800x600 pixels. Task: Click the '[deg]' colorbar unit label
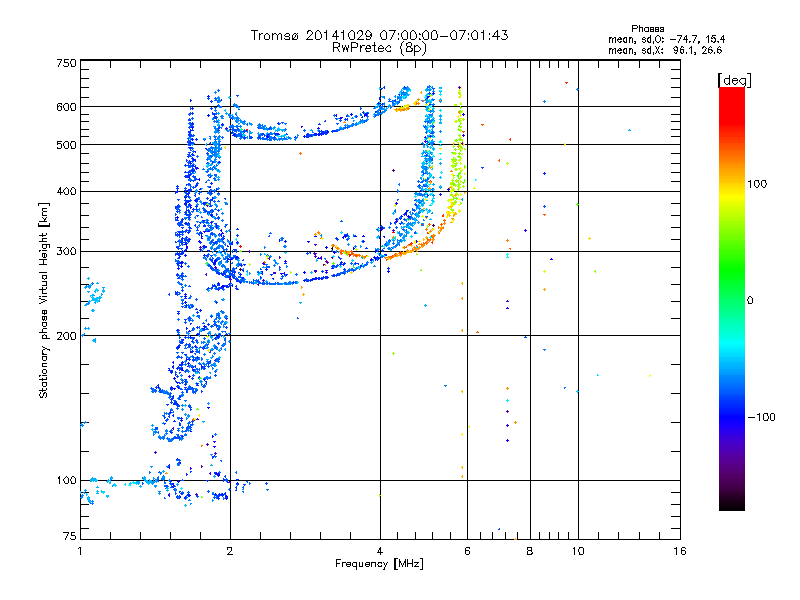[x=734, y=80]
